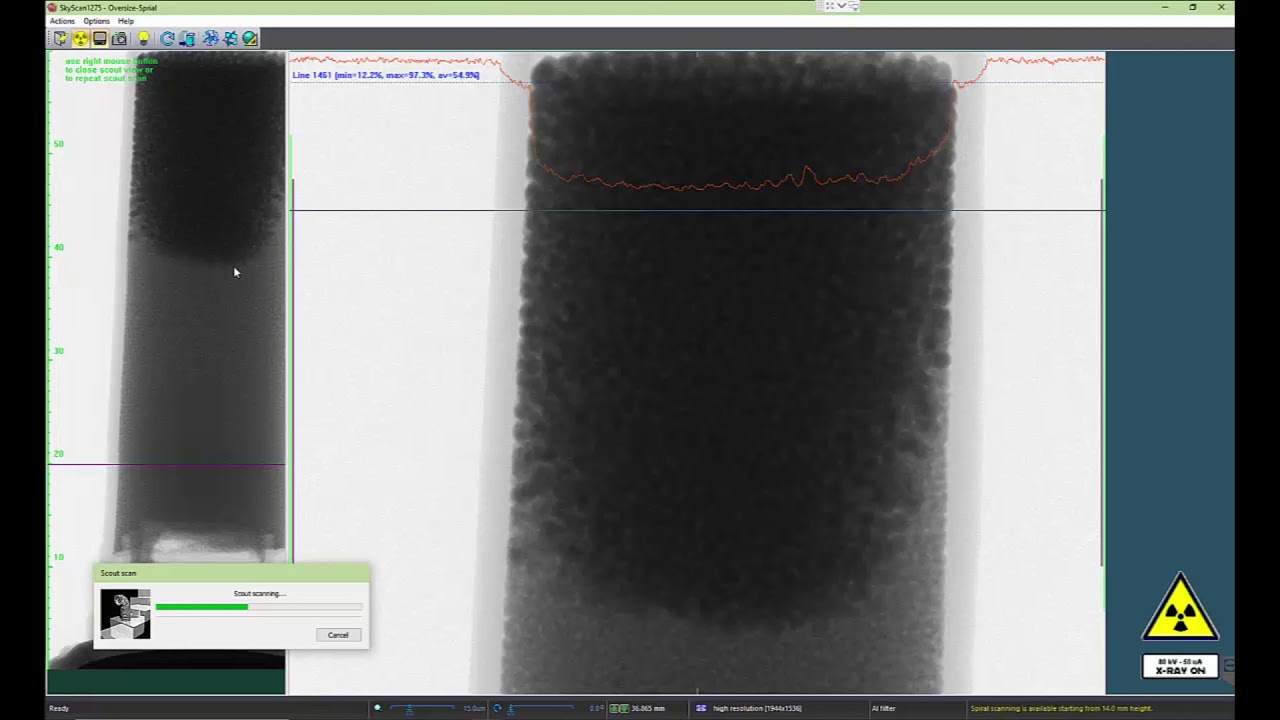
Task: Click the 'Spiral scanning is available' status message
Action: 1061,708
